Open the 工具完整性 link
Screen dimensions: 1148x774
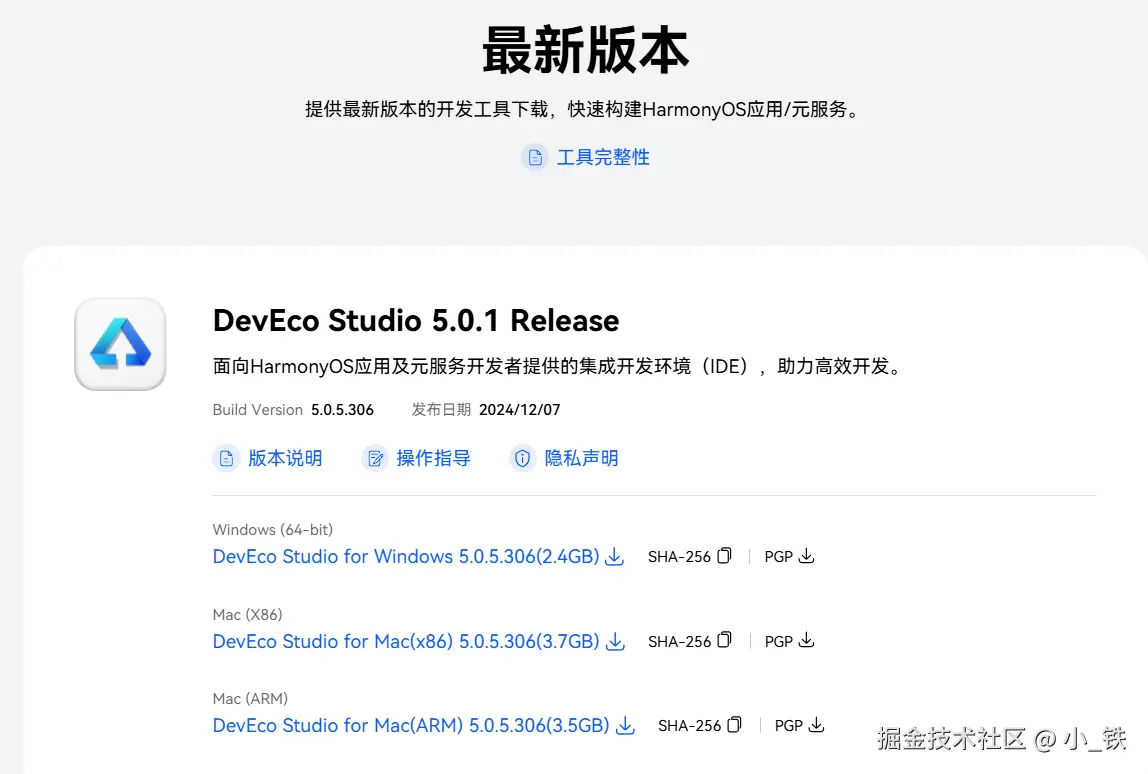point(603,157)
